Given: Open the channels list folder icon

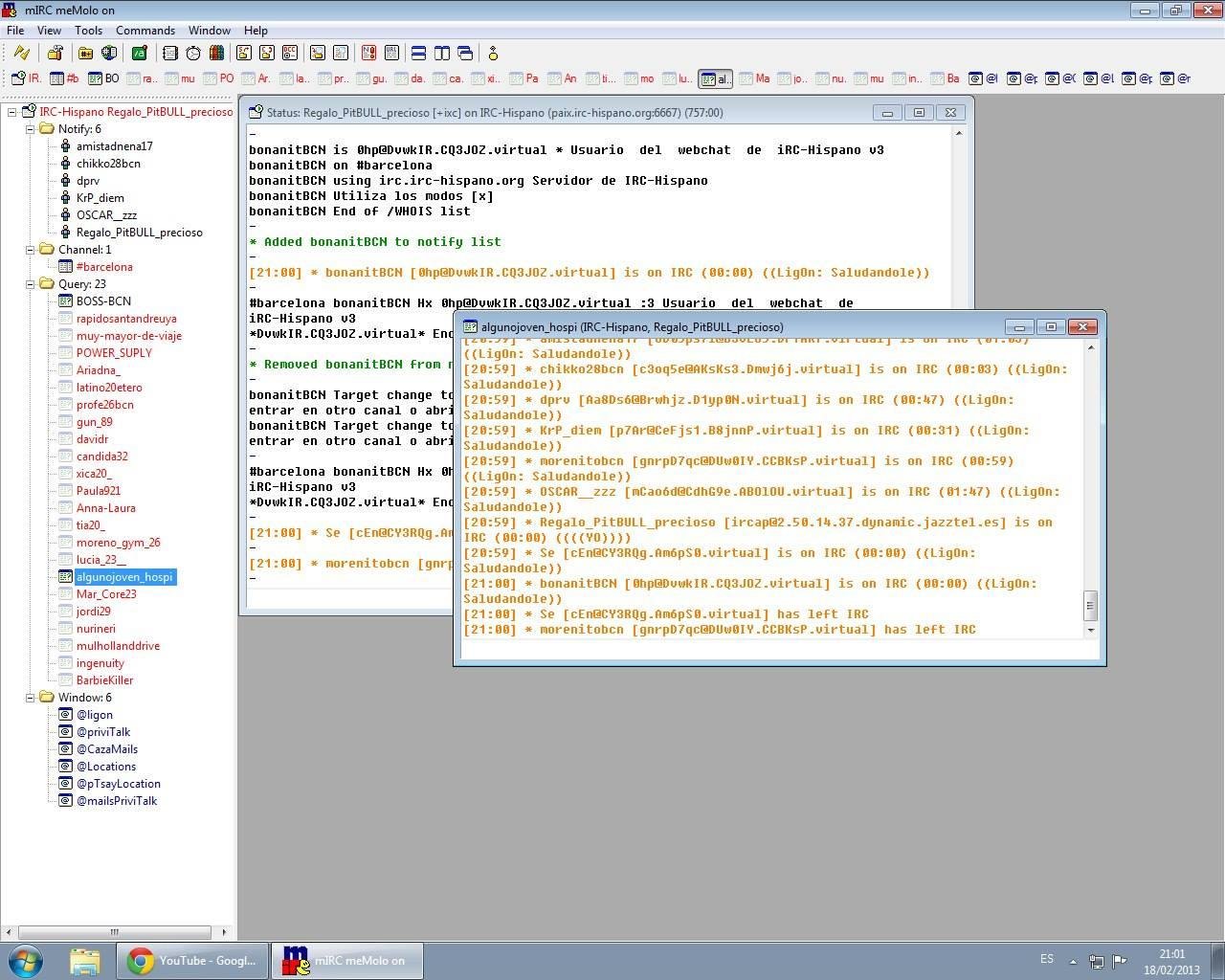Looking at the screenshot, I should pos(86,53).
